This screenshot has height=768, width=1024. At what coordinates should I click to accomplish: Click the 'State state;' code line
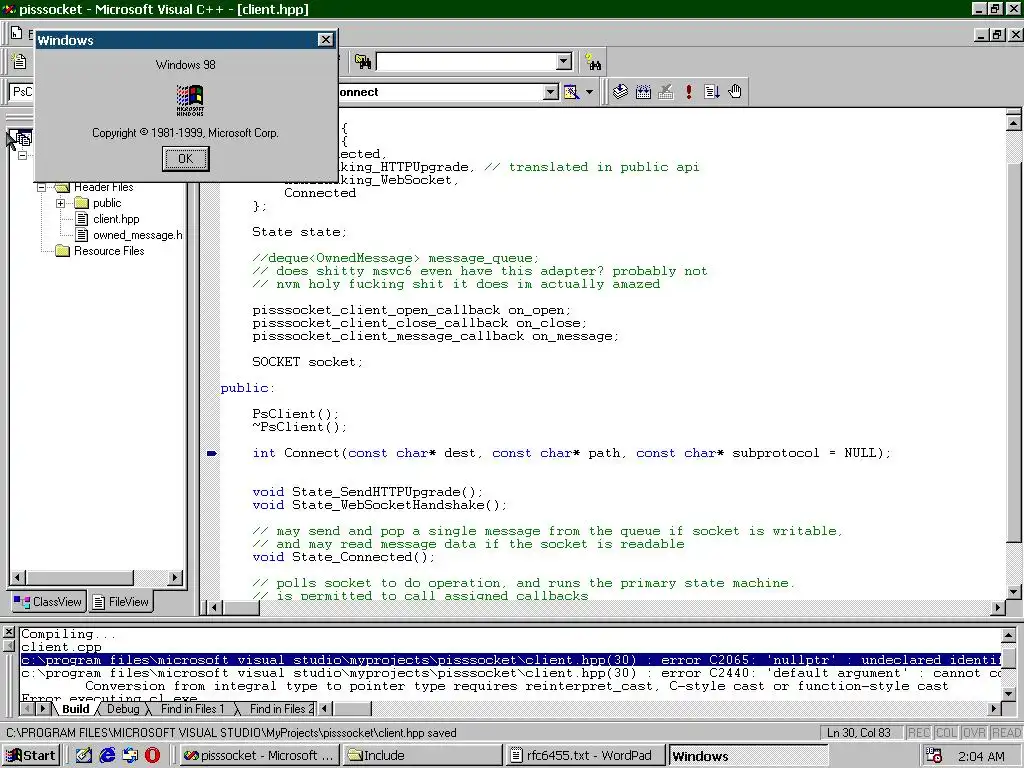(x=299, y=232)
